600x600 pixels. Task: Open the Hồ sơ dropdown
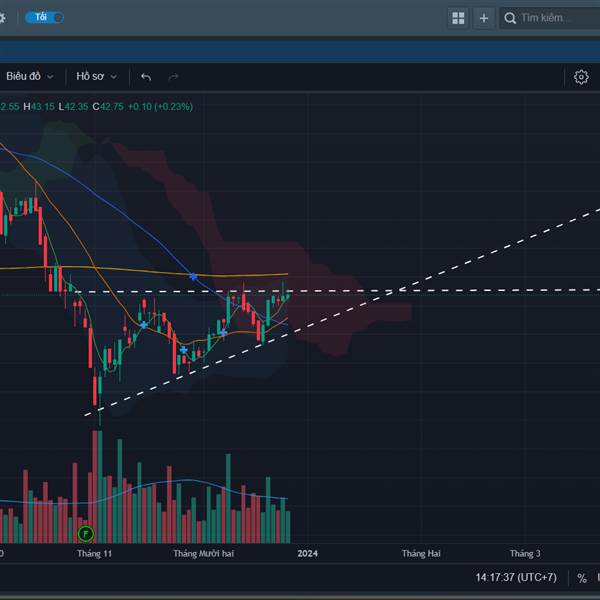tap(96, 77)
